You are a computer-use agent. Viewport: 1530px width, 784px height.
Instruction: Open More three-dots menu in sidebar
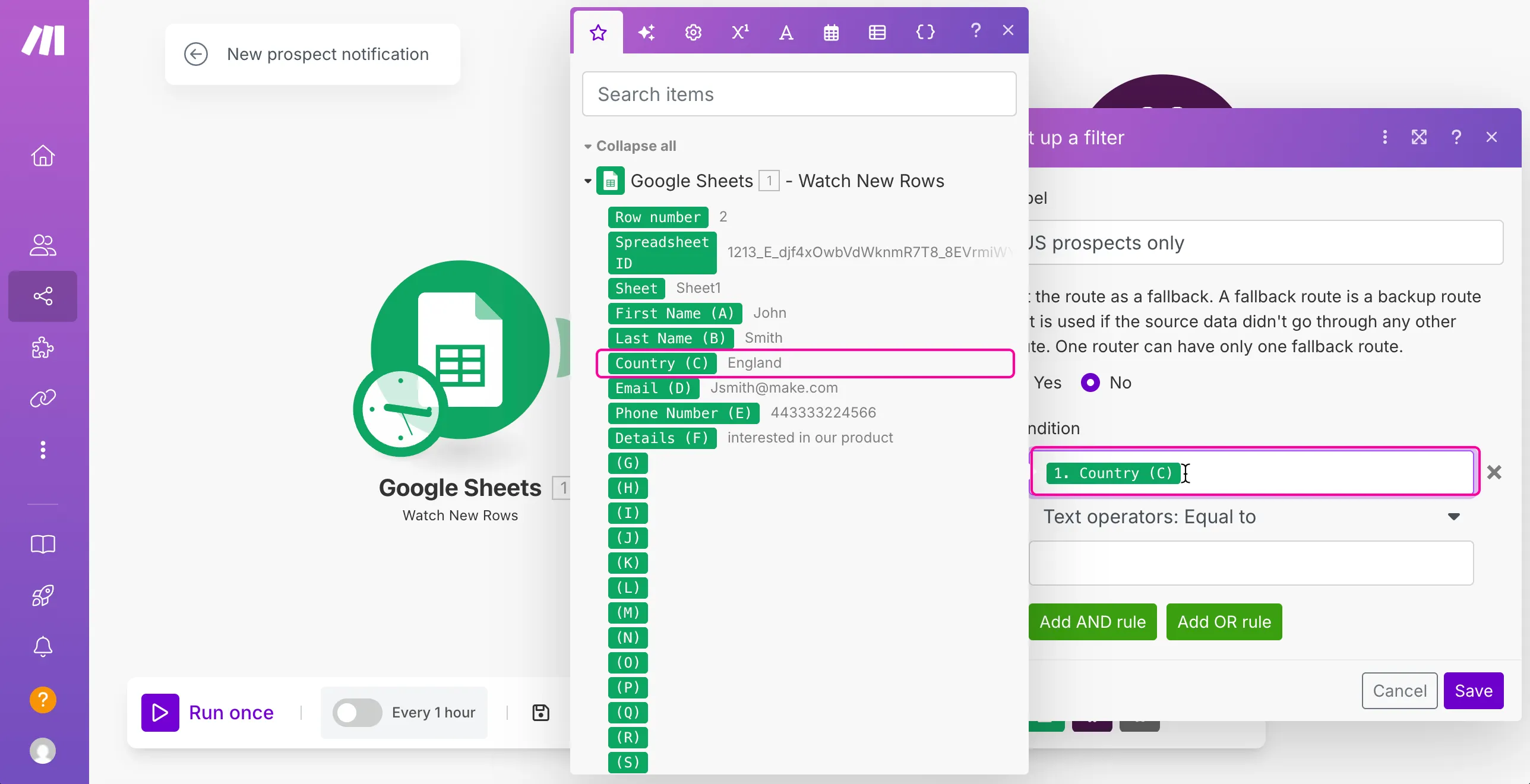coord(43,450)
